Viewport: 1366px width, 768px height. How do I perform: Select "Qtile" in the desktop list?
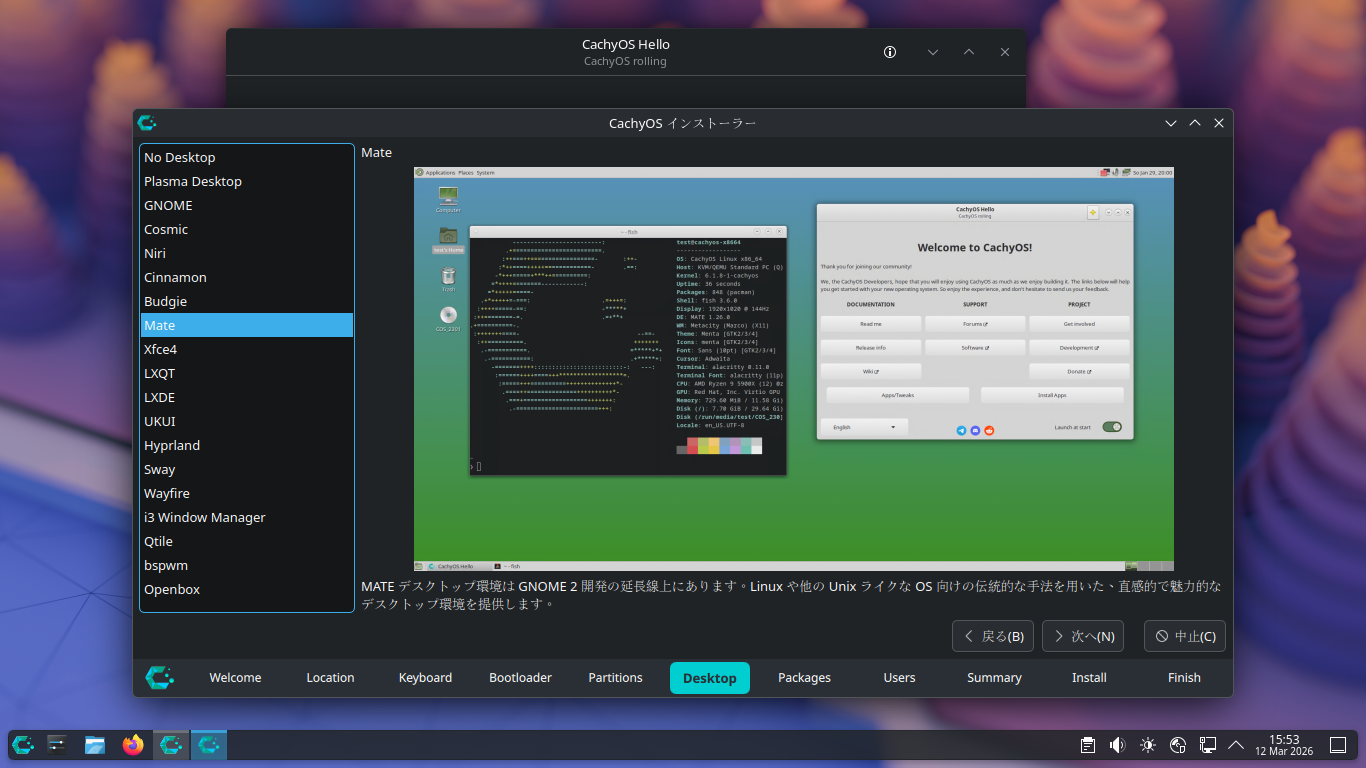[x=247, y=541]
